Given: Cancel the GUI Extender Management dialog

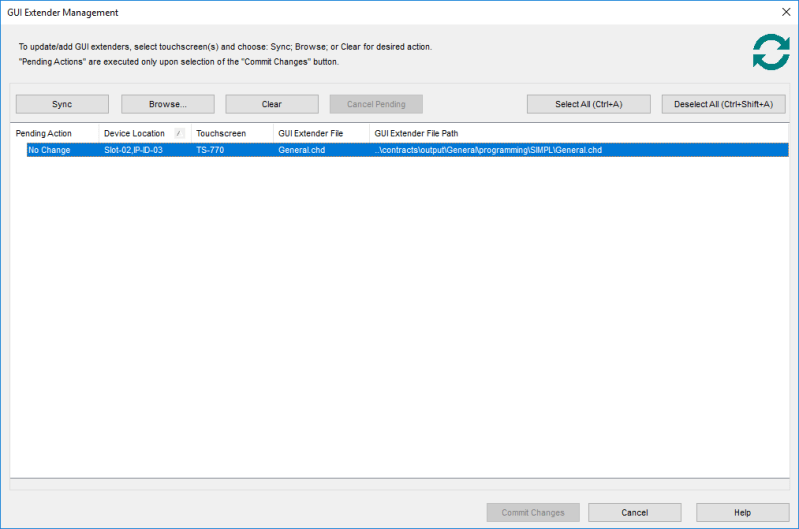Looking at the screenshot, I should click(635, 512).
